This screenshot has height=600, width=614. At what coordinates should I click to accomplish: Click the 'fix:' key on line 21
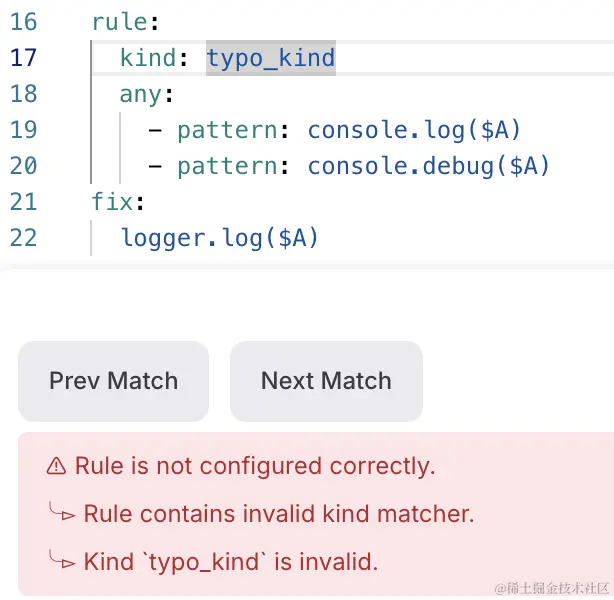tap(118, 202)
